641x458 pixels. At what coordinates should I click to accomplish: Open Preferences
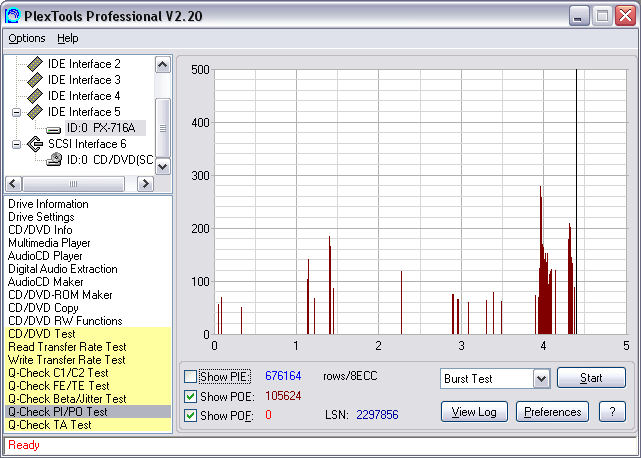pos(552,411)
